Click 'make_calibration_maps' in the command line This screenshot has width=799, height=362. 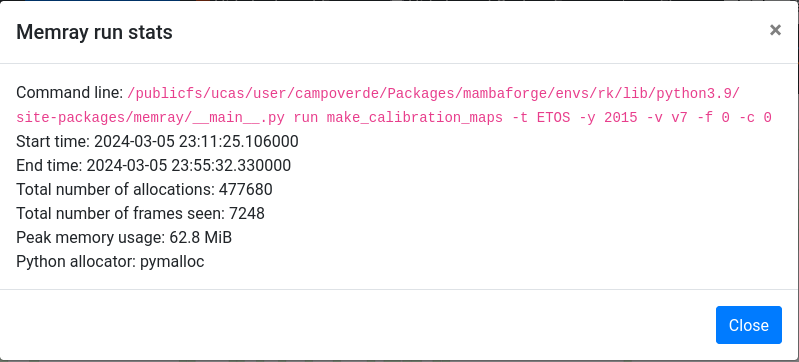pos(414,117)
